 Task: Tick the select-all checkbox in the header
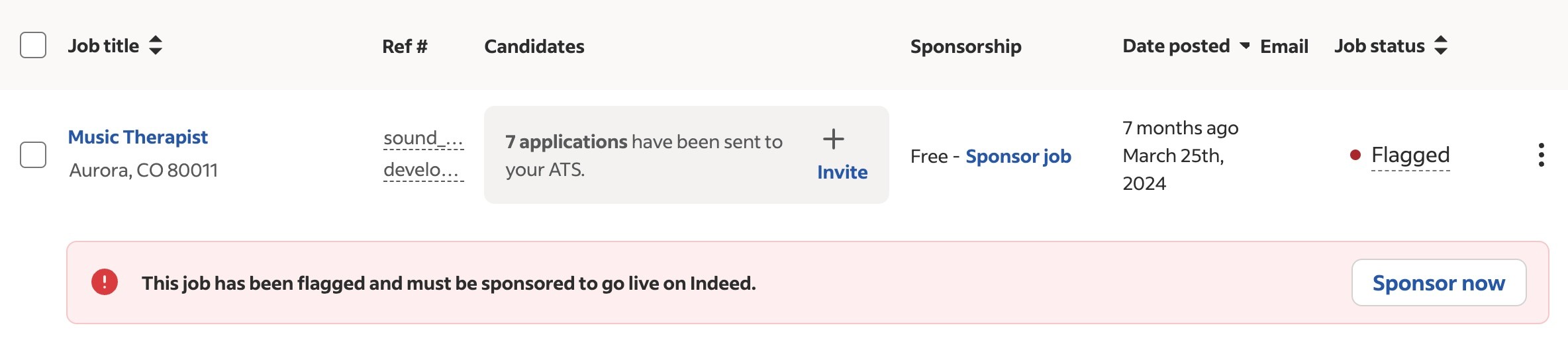point(33,45)
